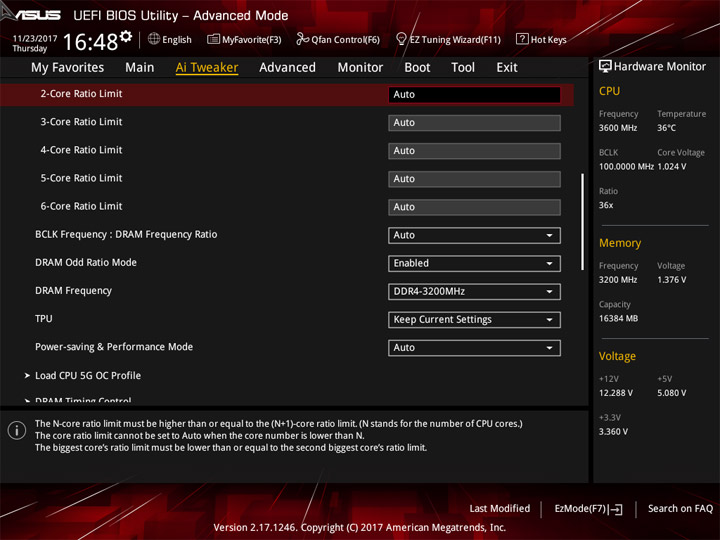Screen dimensions: 720x540
Task: Select the TPU setting label
Action: [44, 319]
